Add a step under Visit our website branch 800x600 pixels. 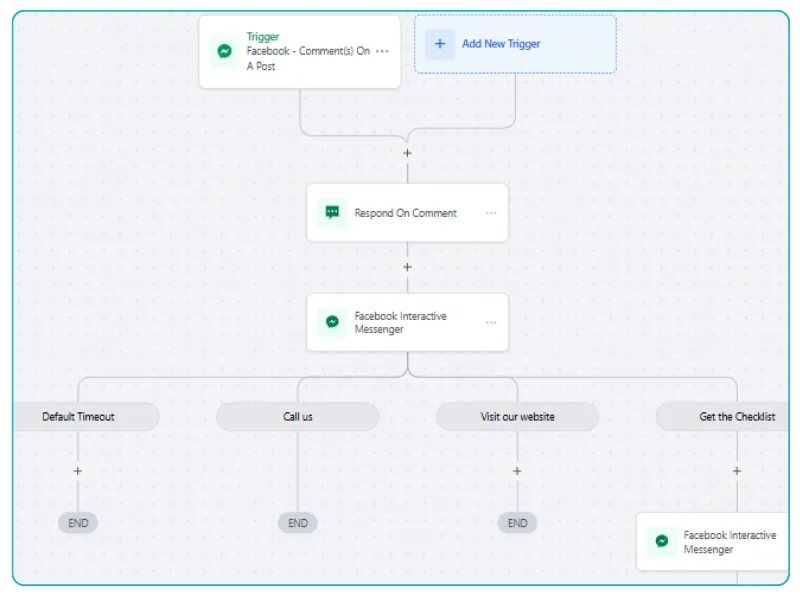517,471
